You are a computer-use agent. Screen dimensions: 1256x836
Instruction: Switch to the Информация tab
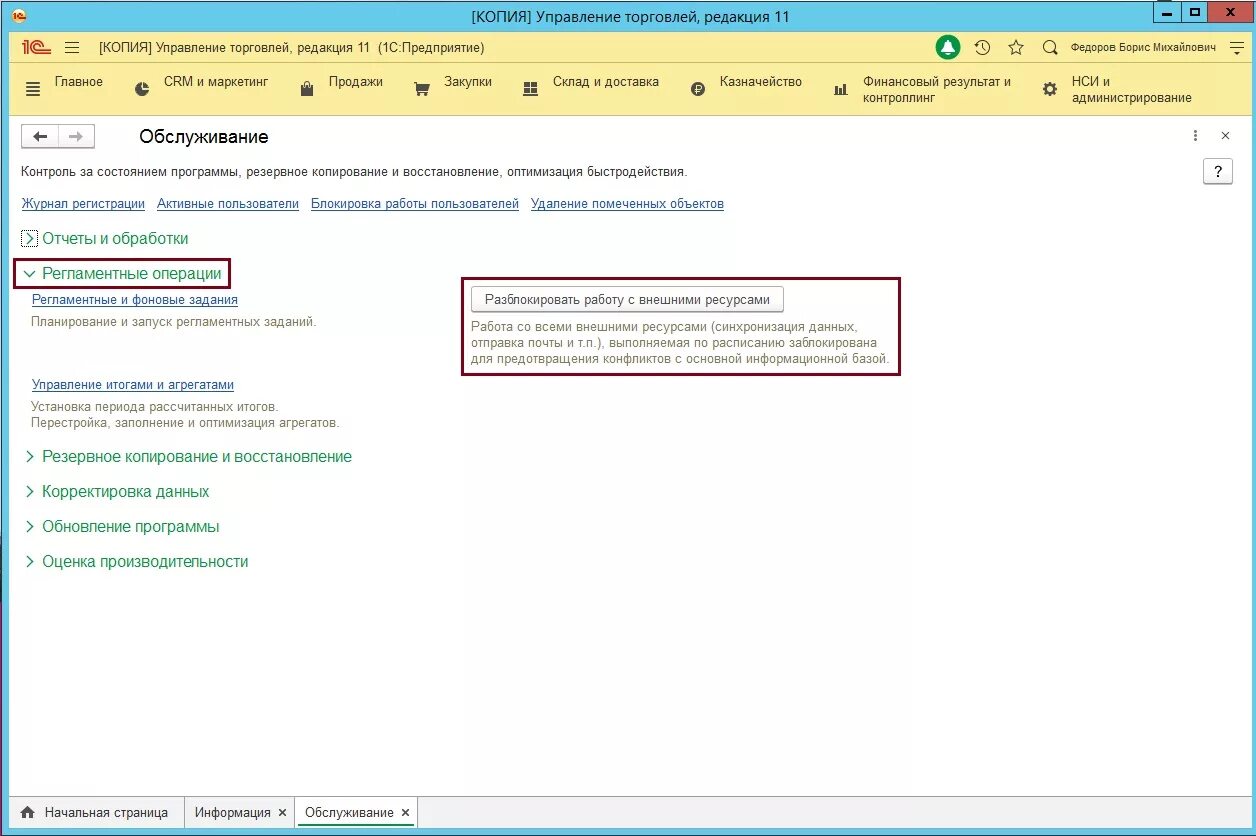(232, 812)
